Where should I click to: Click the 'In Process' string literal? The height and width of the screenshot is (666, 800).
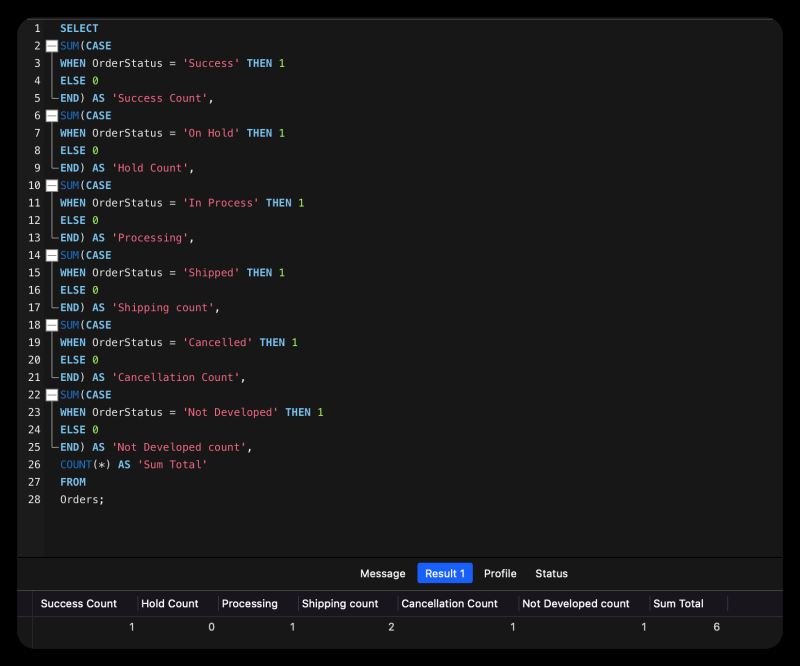pyautogui.click(x=220, y=203)
